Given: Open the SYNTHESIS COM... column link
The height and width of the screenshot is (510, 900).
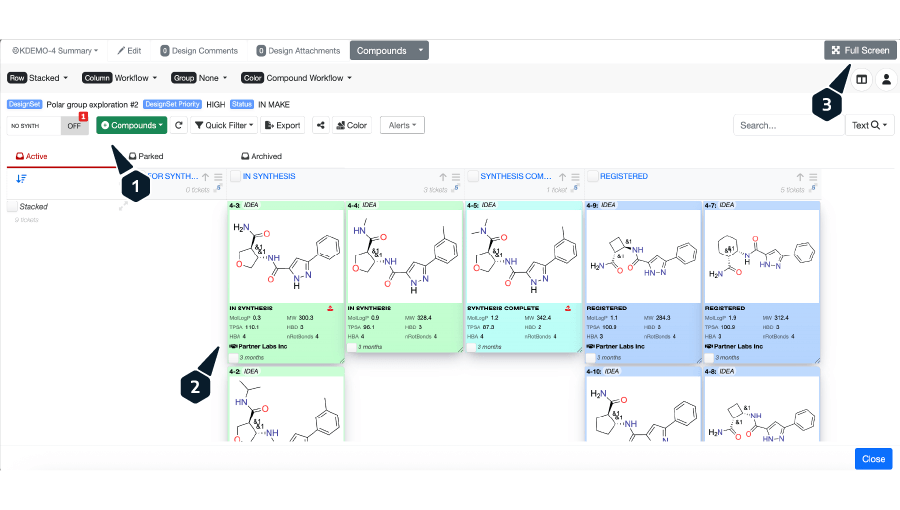Looking at the screenshot, I should [x=515, y=176].
